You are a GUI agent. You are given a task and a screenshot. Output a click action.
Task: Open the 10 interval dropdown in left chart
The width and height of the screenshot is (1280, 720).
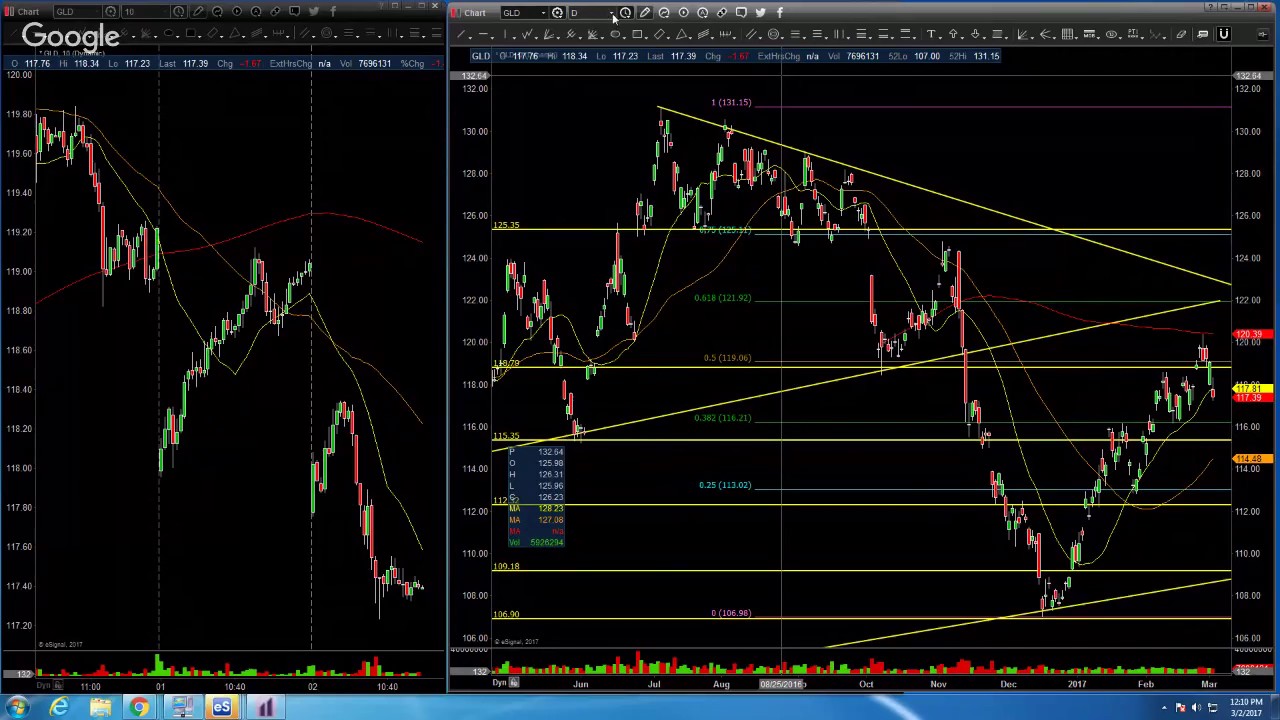coord(164,12)
